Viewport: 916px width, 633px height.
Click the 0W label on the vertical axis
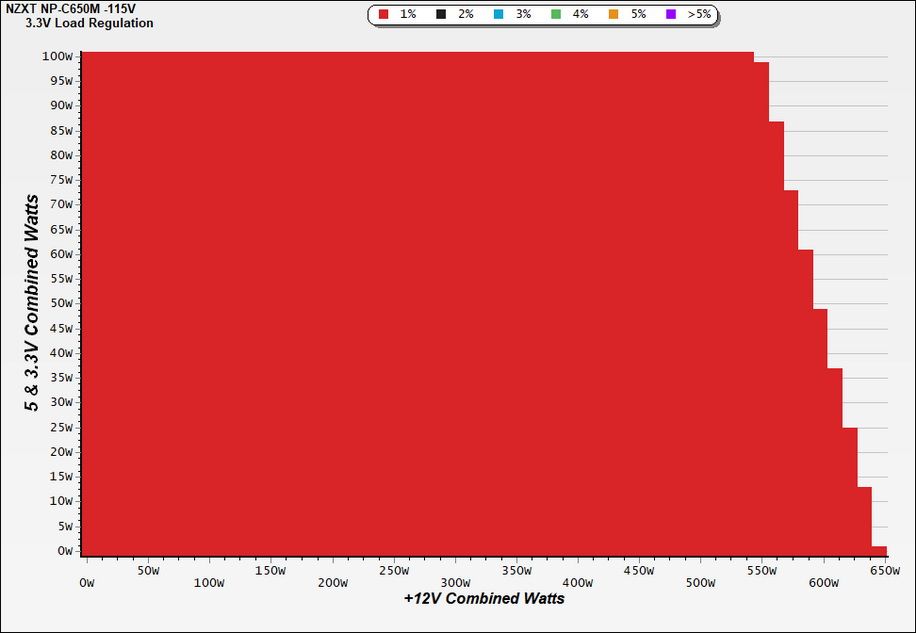(x=65, y=551)
